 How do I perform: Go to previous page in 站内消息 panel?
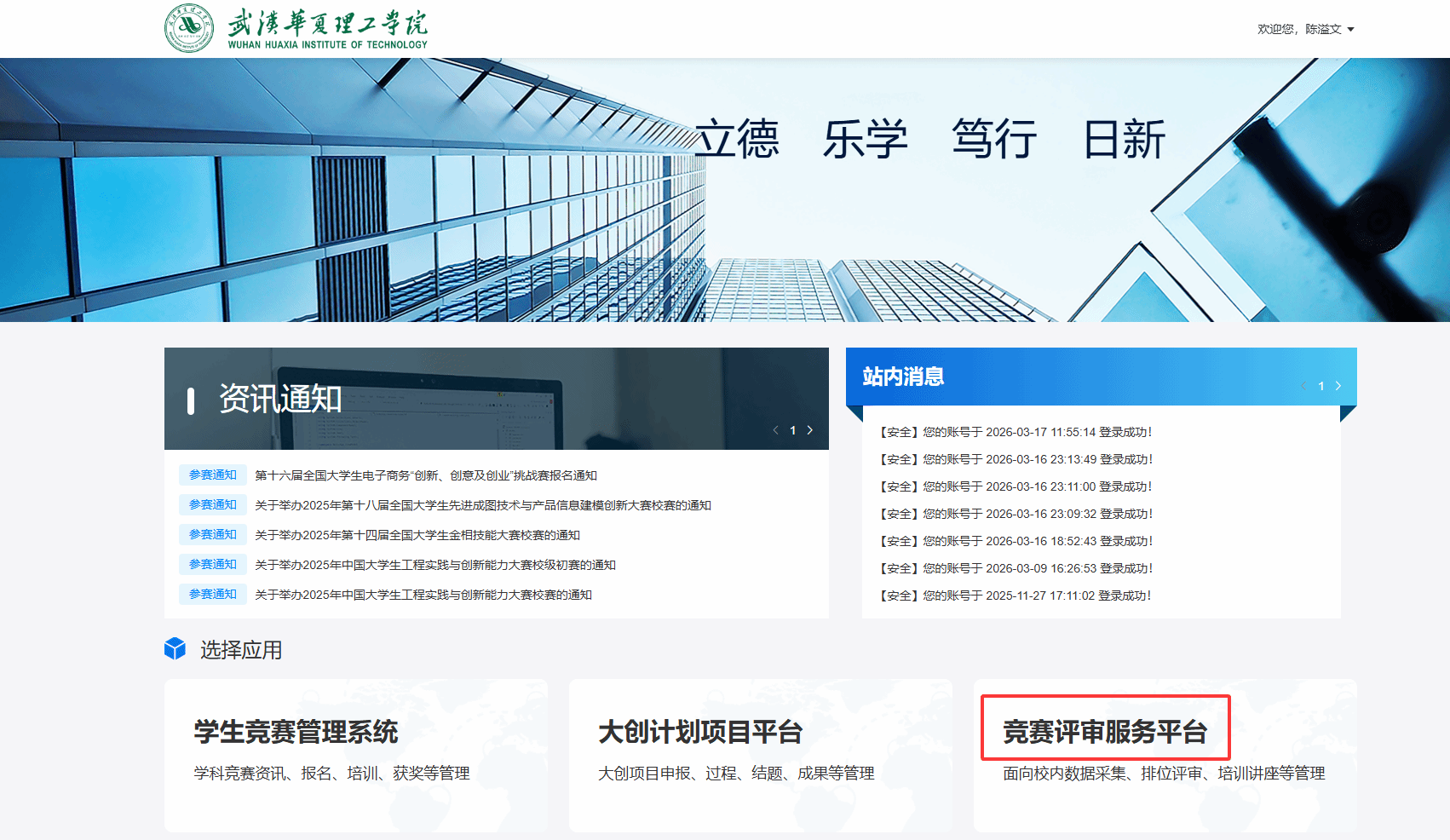click(1303, 386)
